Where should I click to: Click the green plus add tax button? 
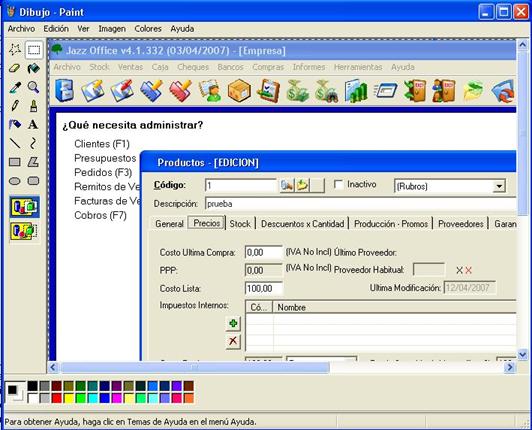coord(233,323)
